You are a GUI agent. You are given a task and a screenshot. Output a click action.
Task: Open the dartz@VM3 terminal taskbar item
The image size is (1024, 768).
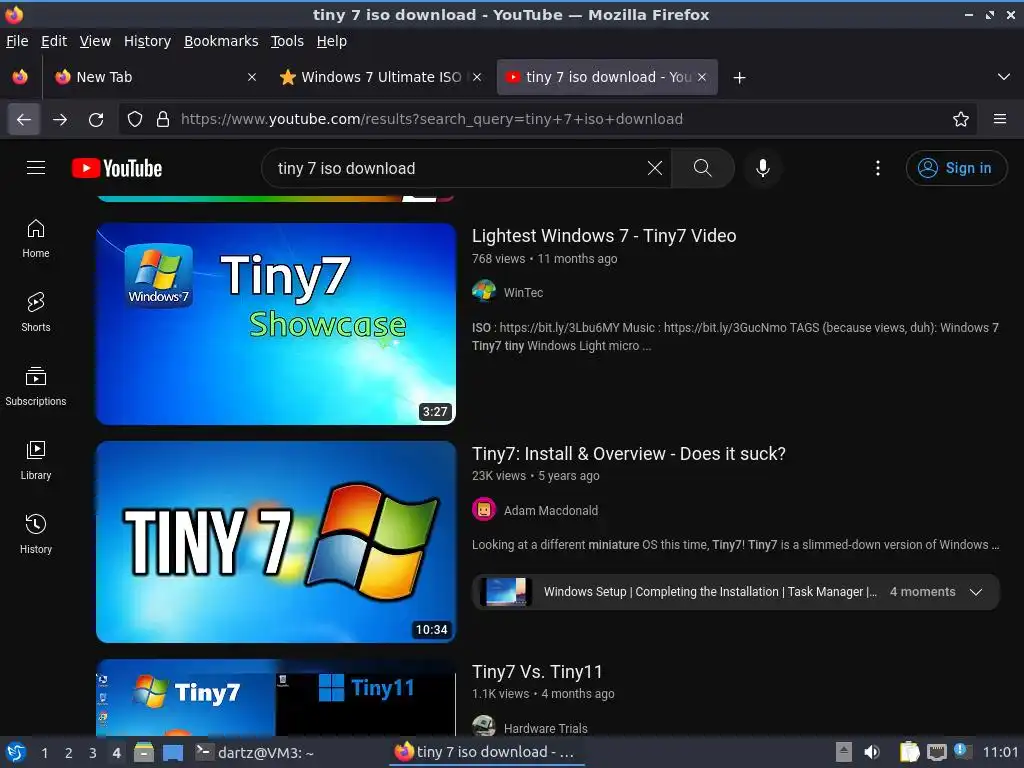point(255,752)
